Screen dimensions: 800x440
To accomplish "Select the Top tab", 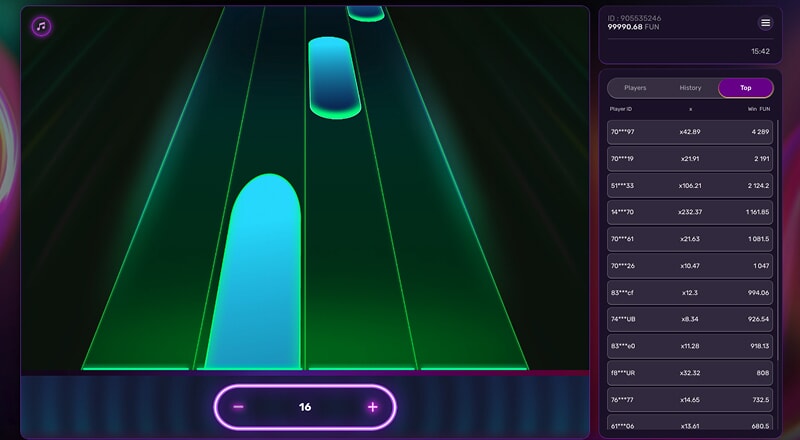I will (745, 88).
